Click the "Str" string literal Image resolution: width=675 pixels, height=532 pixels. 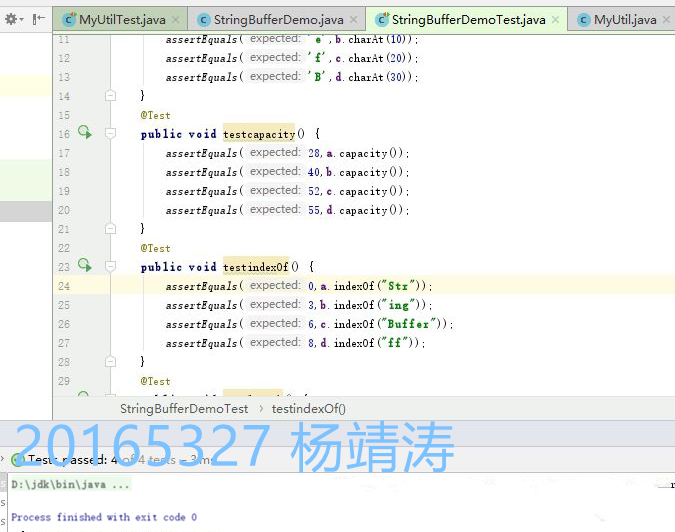[398, 286]
